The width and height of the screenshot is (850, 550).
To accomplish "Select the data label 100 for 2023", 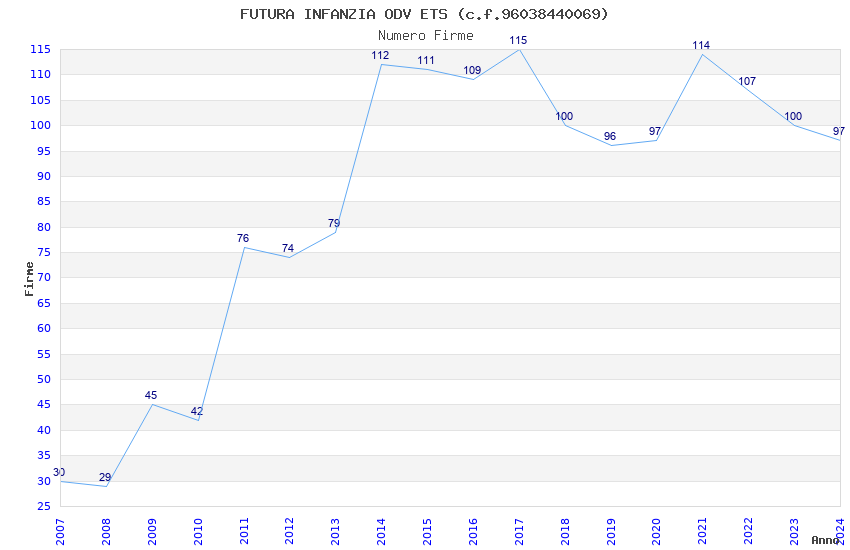I will click(x=793, y=116).
